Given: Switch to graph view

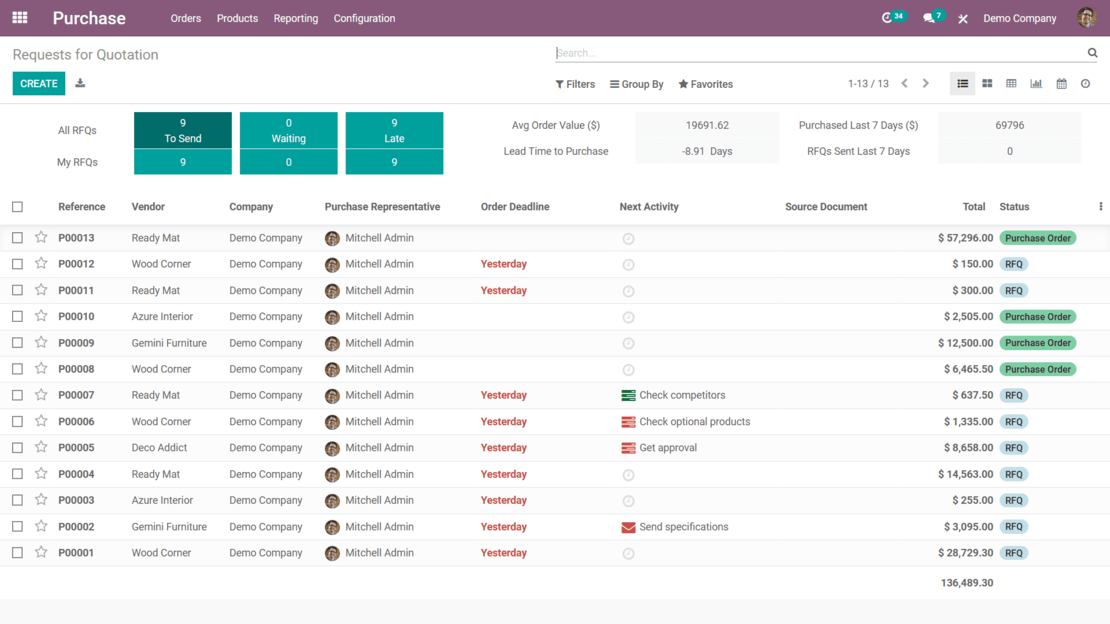Looking at the screenshot, I should click(x=1036, y=83).
